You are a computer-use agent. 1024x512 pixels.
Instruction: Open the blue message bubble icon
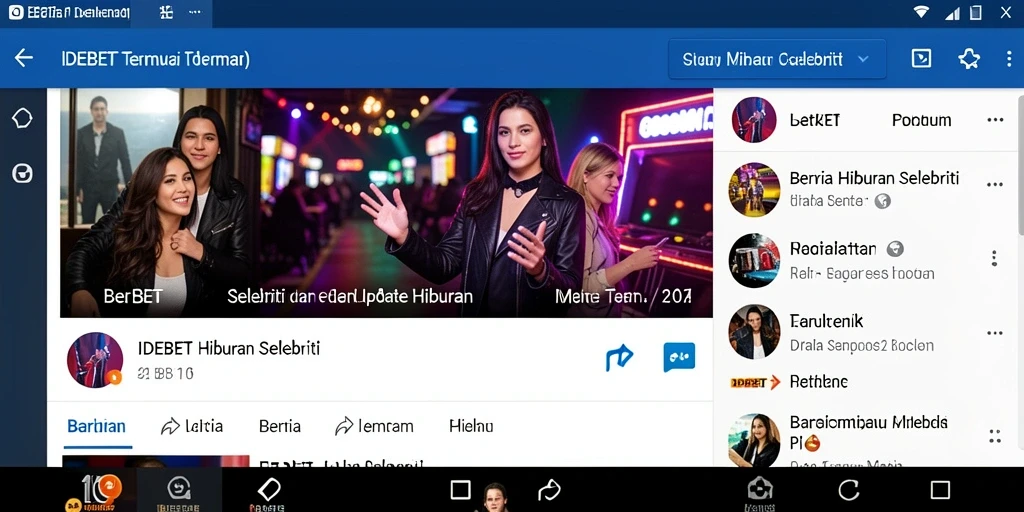click(x=679, y=357)
